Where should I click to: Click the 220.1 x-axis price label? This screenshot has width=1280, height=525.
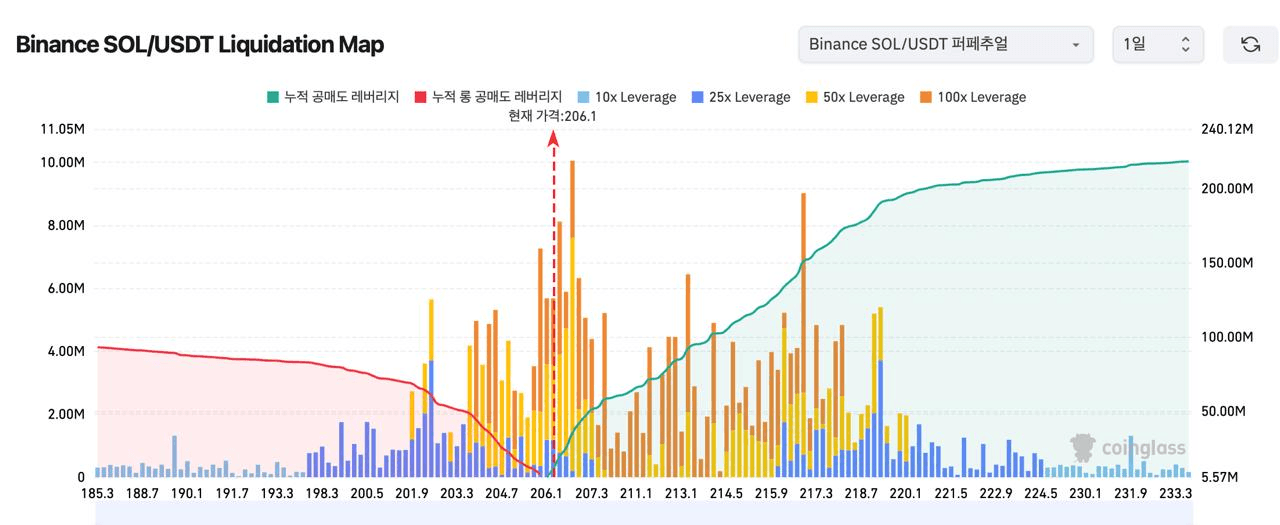(x=905, y=493)
